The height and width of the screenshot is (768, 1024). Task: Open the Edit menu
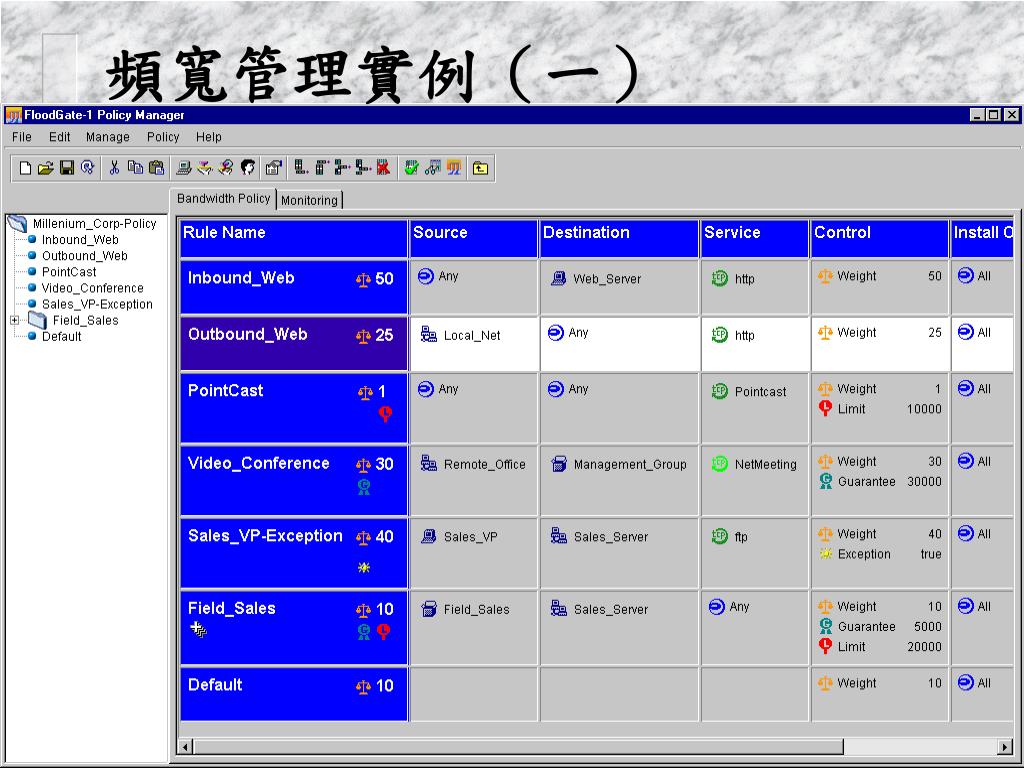(59, 137)
